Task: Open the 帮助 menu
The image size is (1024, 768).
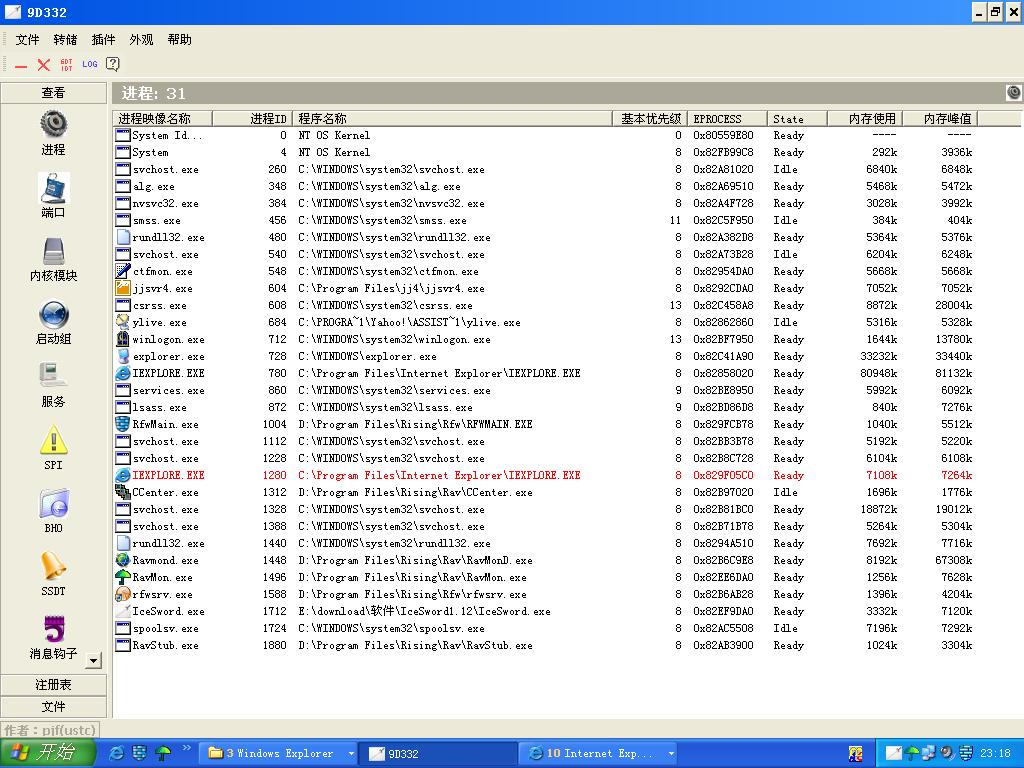Action: (180, 40)
